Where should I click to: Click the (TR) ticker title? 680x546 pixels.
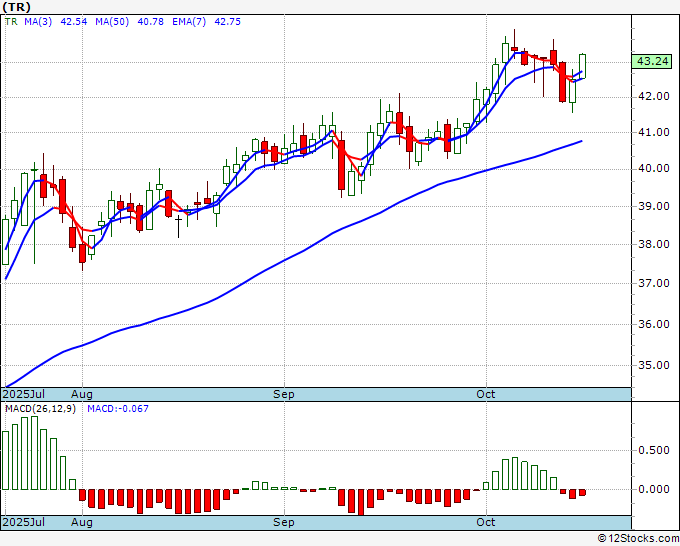[x=17, y=7]
